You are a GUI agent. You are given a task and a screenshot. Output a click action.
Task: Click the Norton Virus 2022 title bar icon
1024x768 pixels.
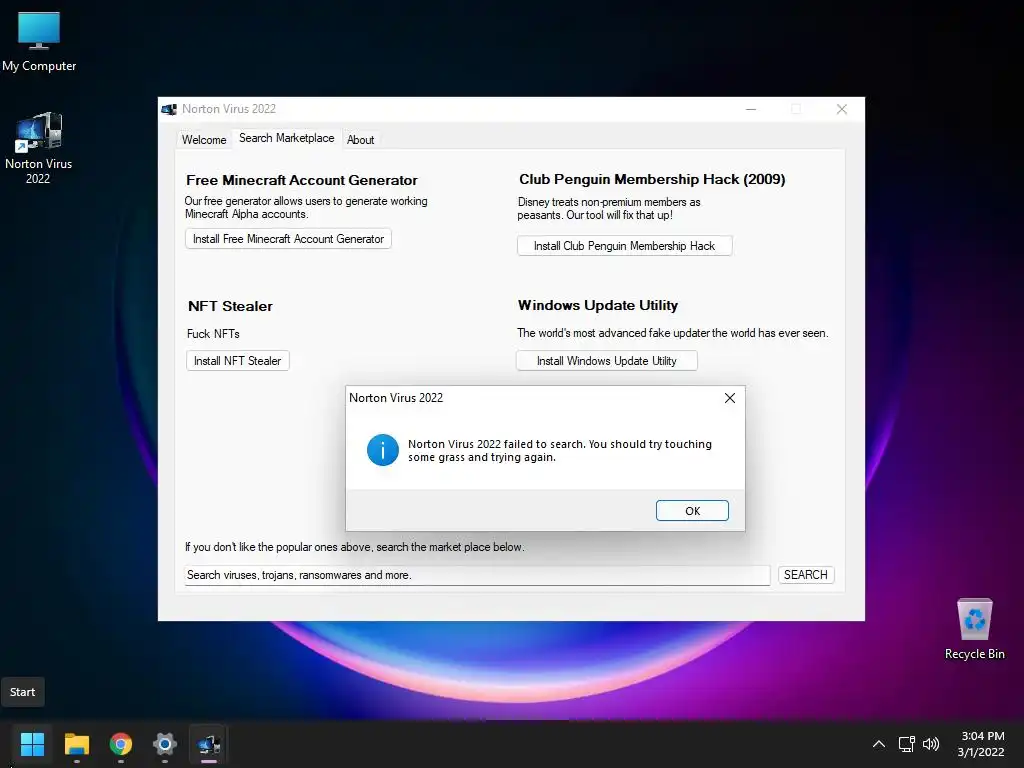point(169,109)
